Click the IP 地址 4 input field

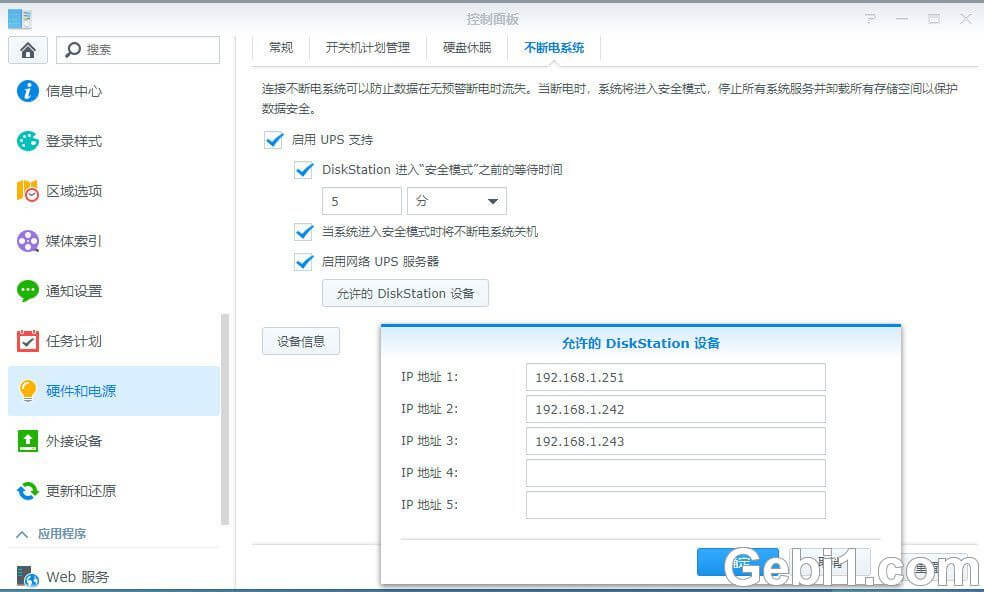tap(675, 473)
